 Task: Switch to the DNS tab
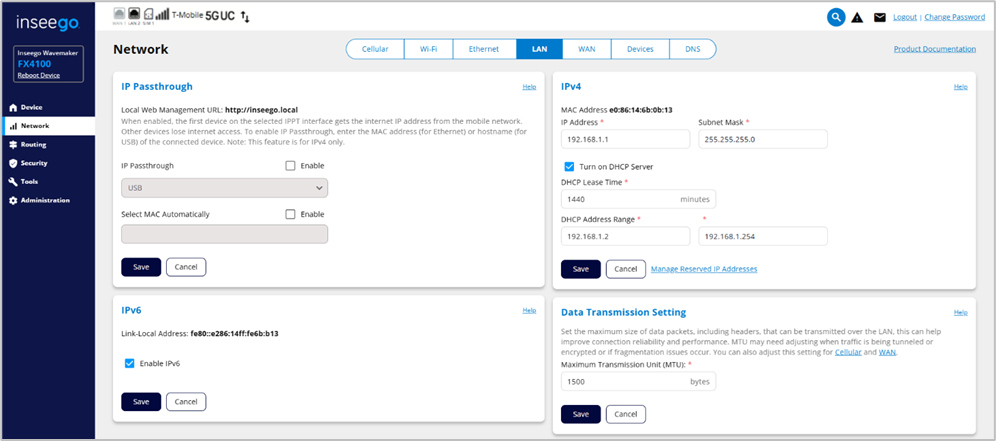[692, 49]
